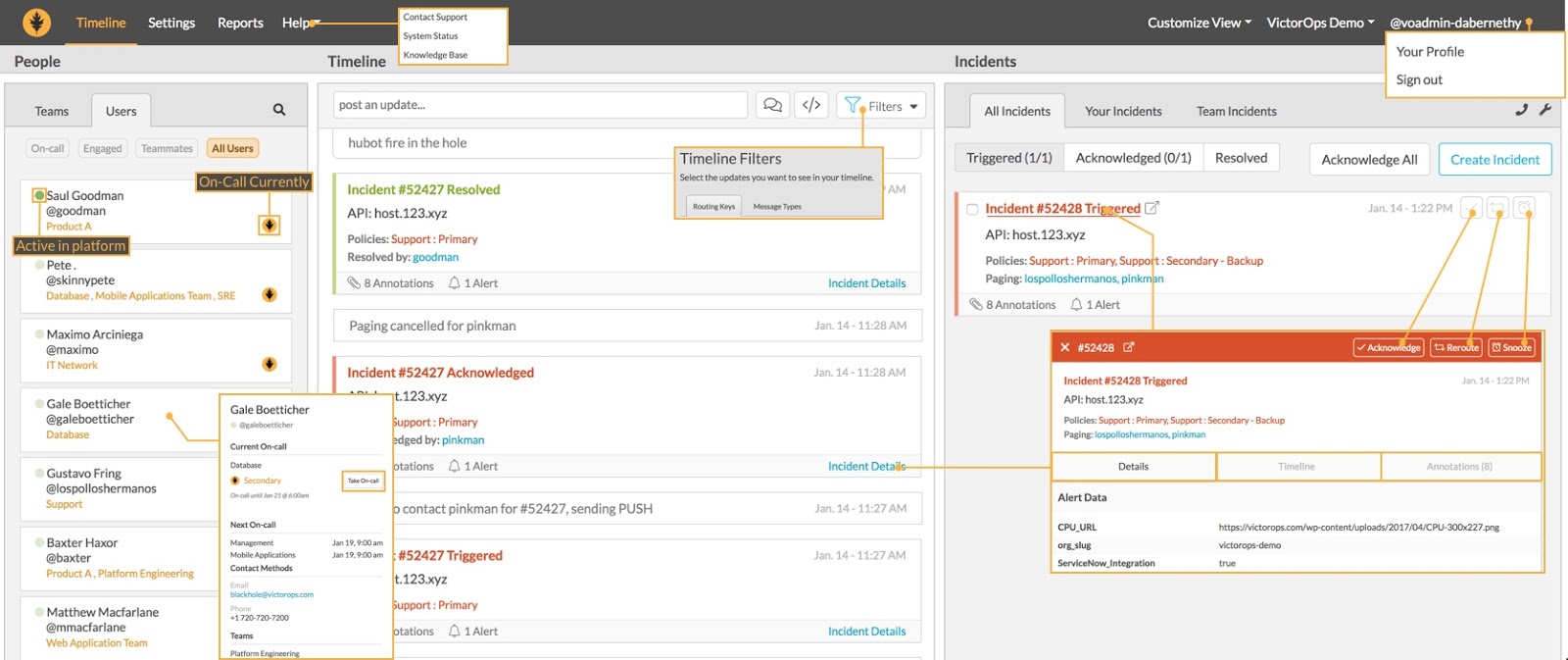The height and width of the screenshot is (660, 1568).
Task: Show Resolved incidents
Action: coord(1242,158)
